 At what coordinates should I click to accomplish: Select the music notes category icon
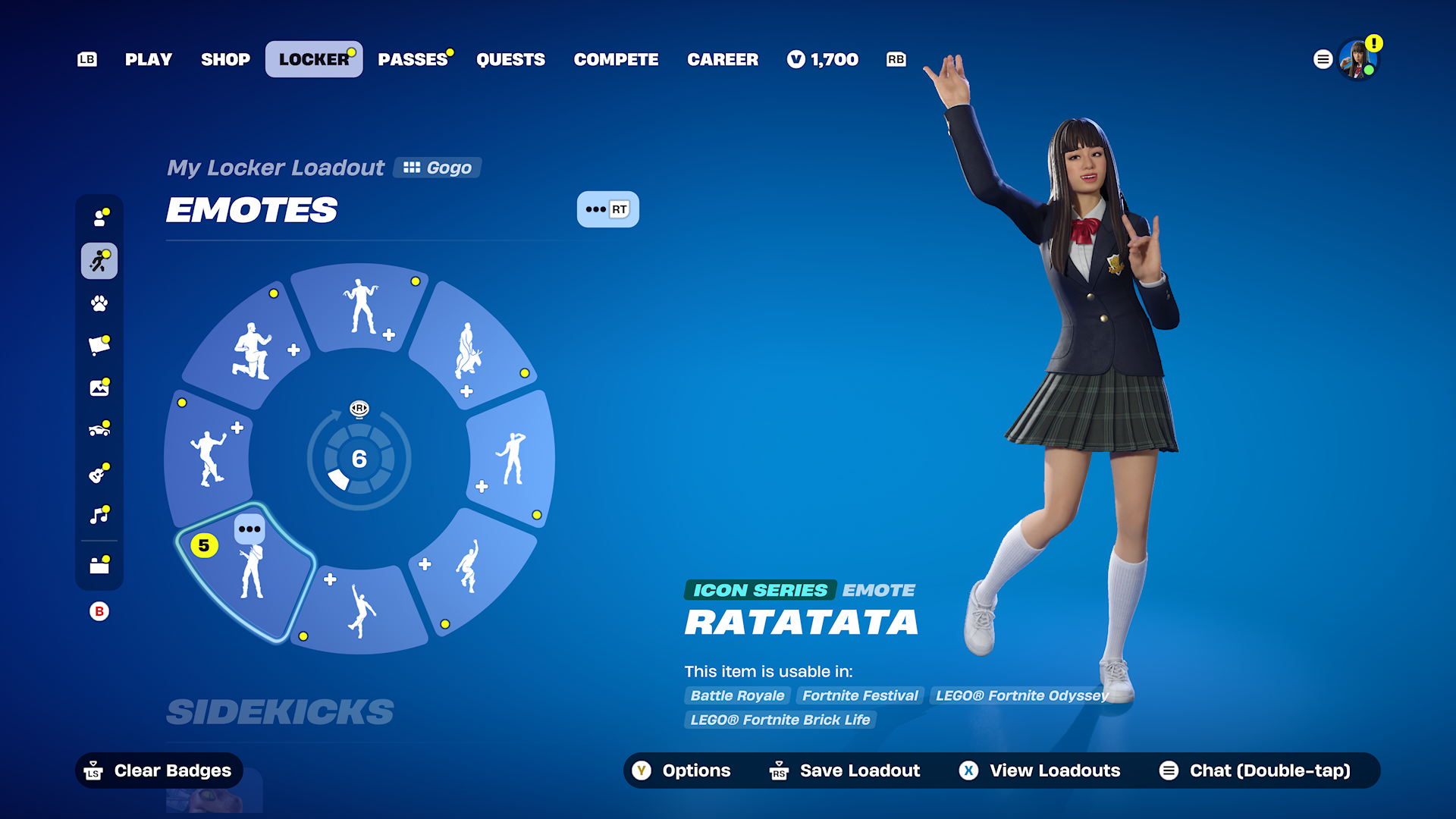pos(99,516)
